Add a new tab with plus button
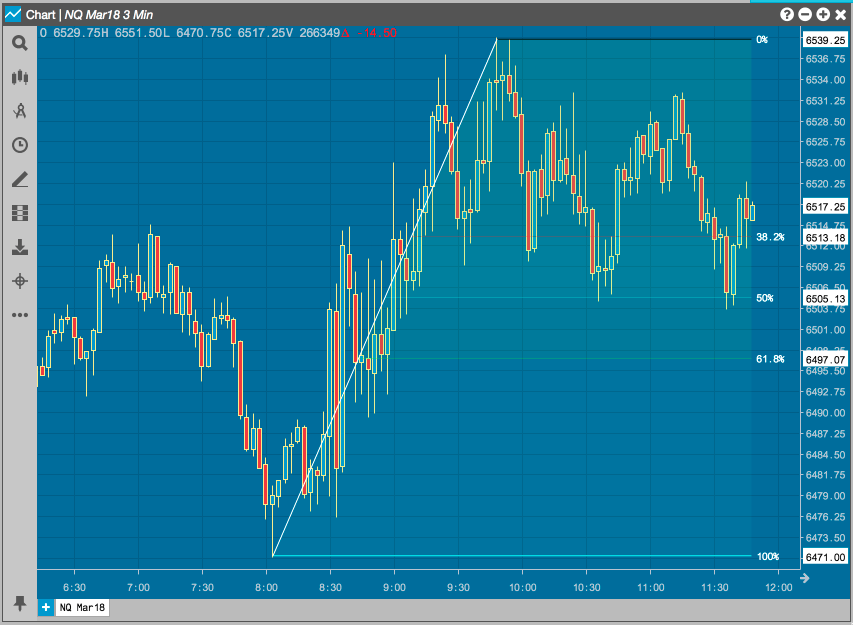Viewport: 853px width, 625px height. (46, 608)
